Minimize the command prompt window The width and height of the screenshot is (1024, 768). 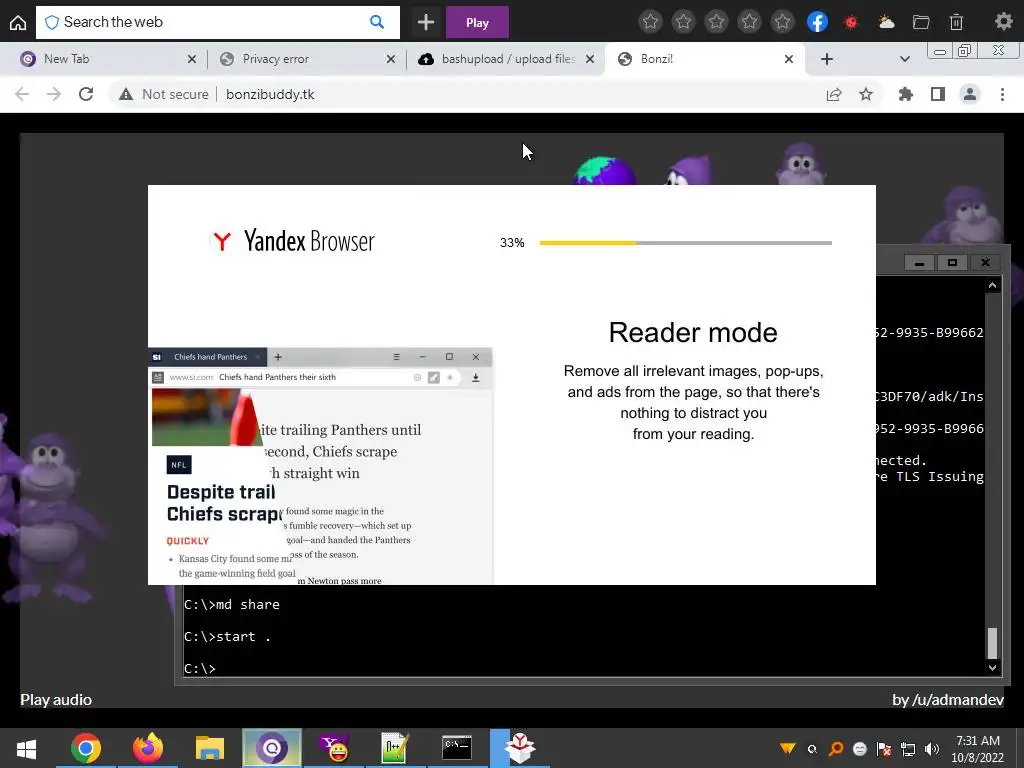(920, 263)
